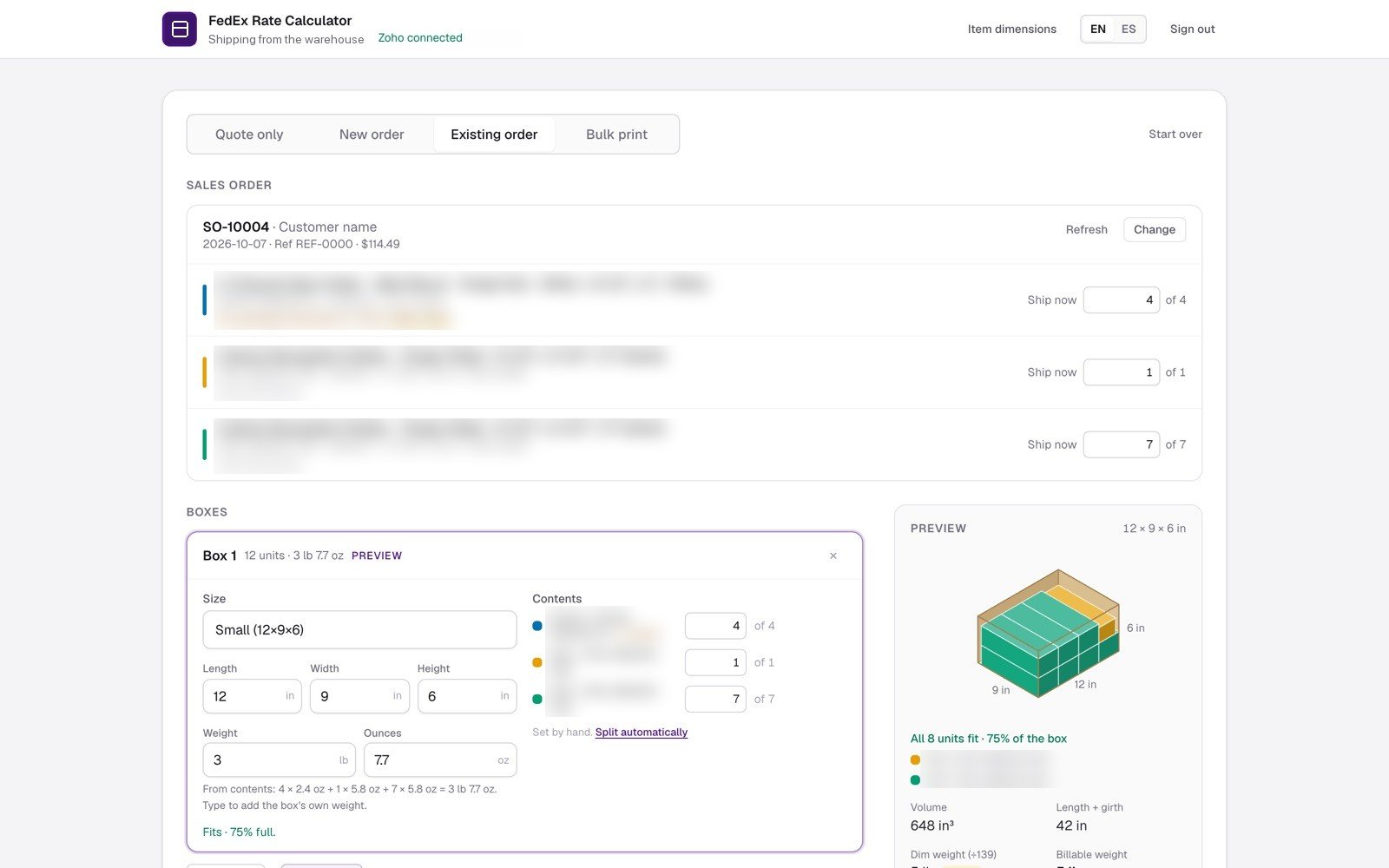The width and height of the screenshot is (1389, 868).
Task: Open Item dimensions
Action: (x=1012, y=29)
